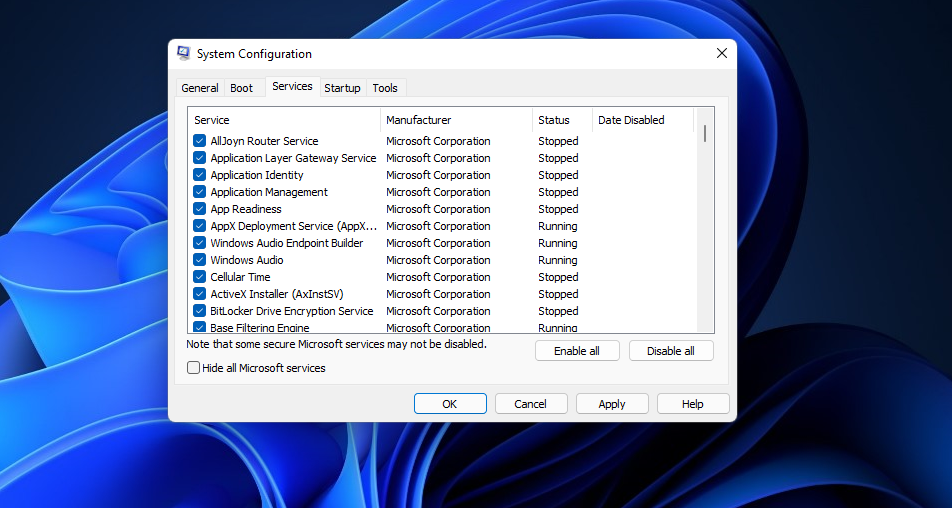
Task: Select BitLocker Drive Encryption Service name
Action: coord(291,311)
